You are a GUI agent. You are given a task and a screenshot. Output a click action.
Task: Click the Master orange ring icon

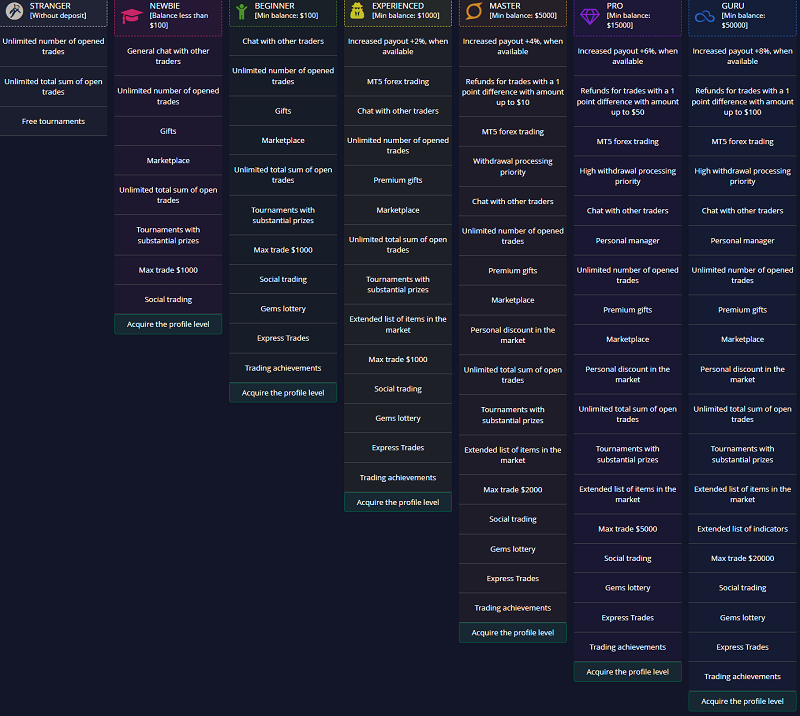tap(474, 11)
